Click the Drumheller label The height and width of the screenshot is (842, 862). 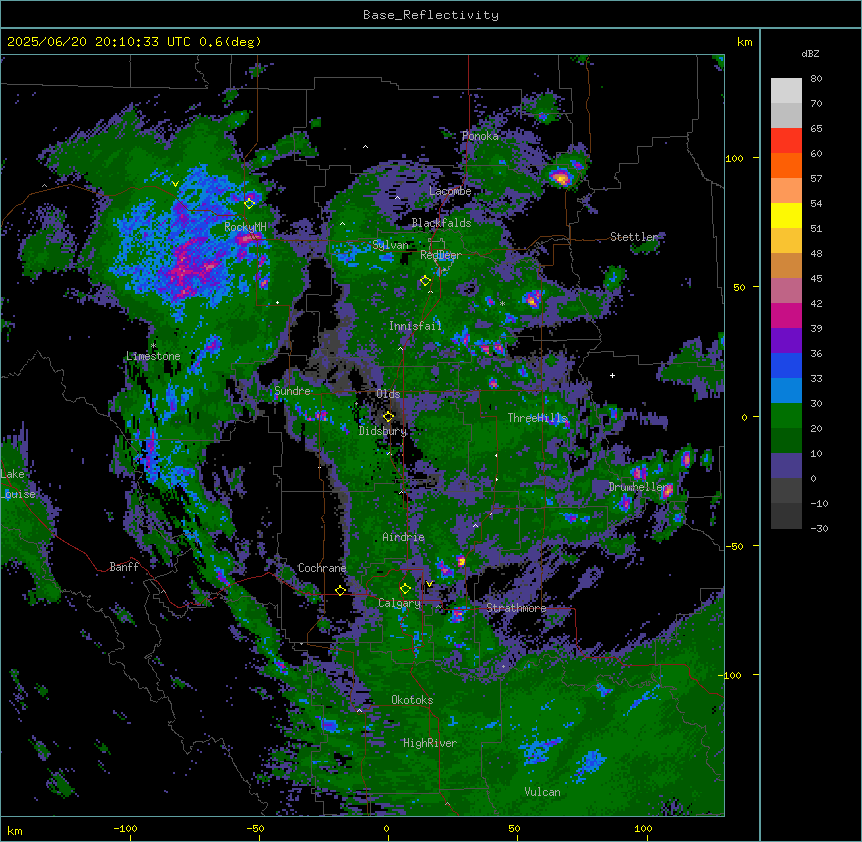(640, 487)
